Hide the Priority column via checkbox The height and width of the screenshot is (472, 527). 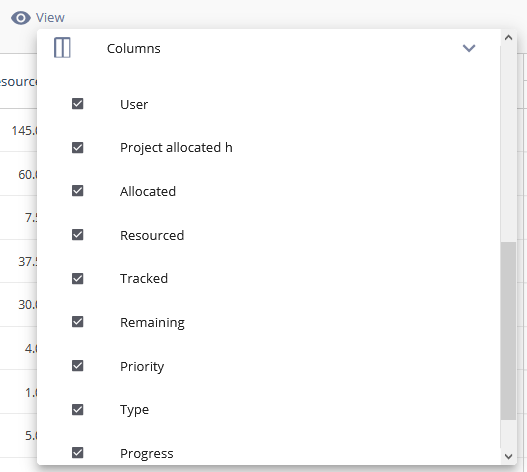78,365
